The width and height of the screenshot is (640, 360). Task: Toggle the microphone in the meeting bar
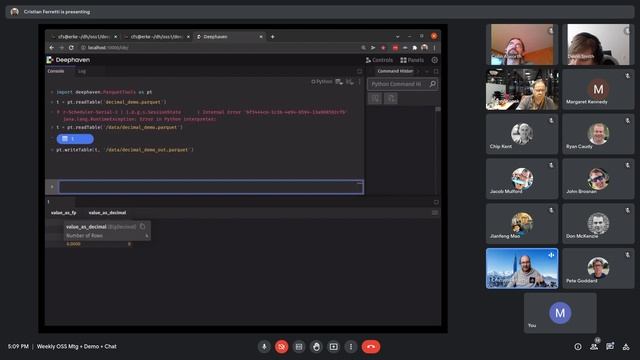(x=264, y=347)
